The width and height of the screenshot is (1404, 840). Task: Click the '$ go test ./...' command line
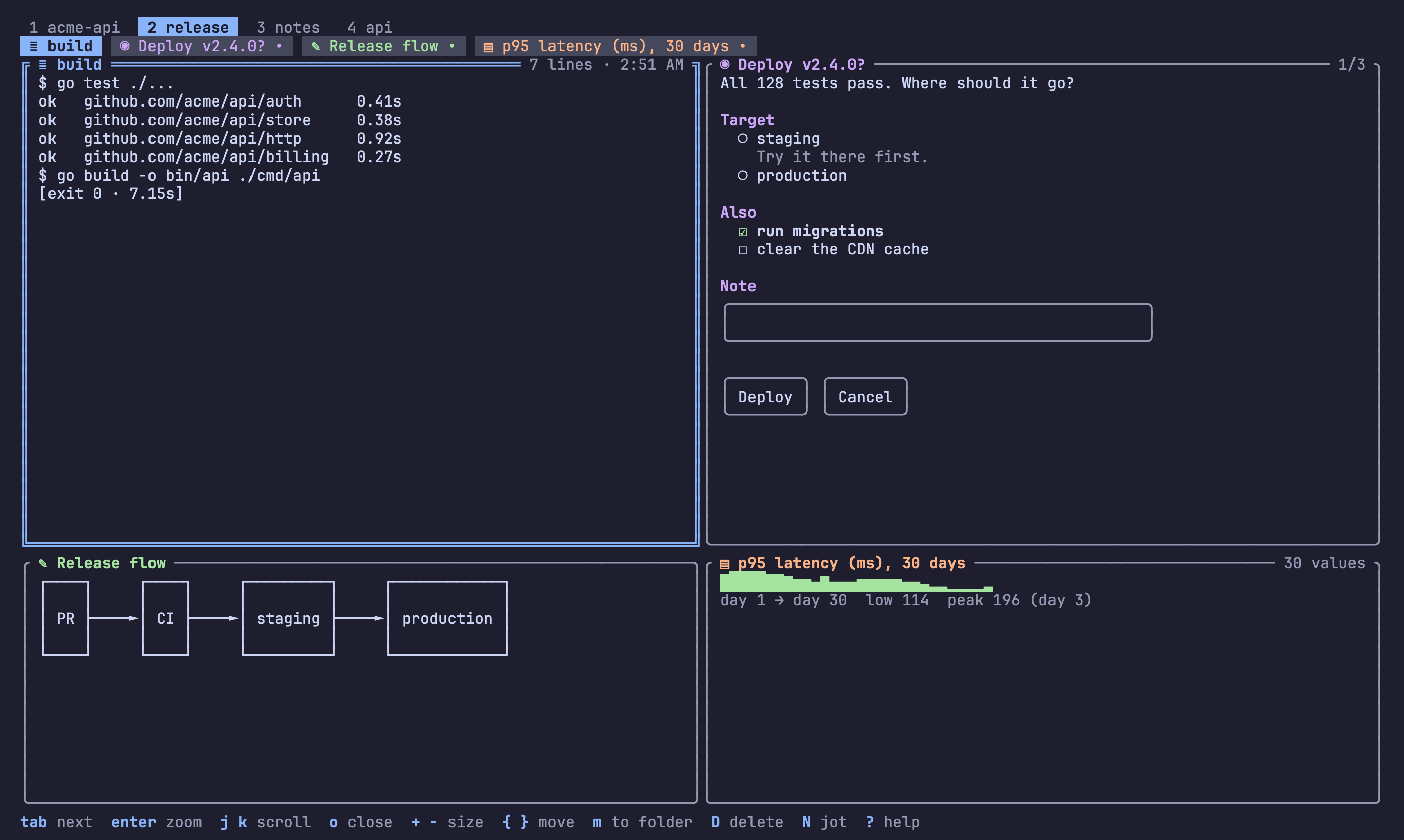[x=107, y=83]
